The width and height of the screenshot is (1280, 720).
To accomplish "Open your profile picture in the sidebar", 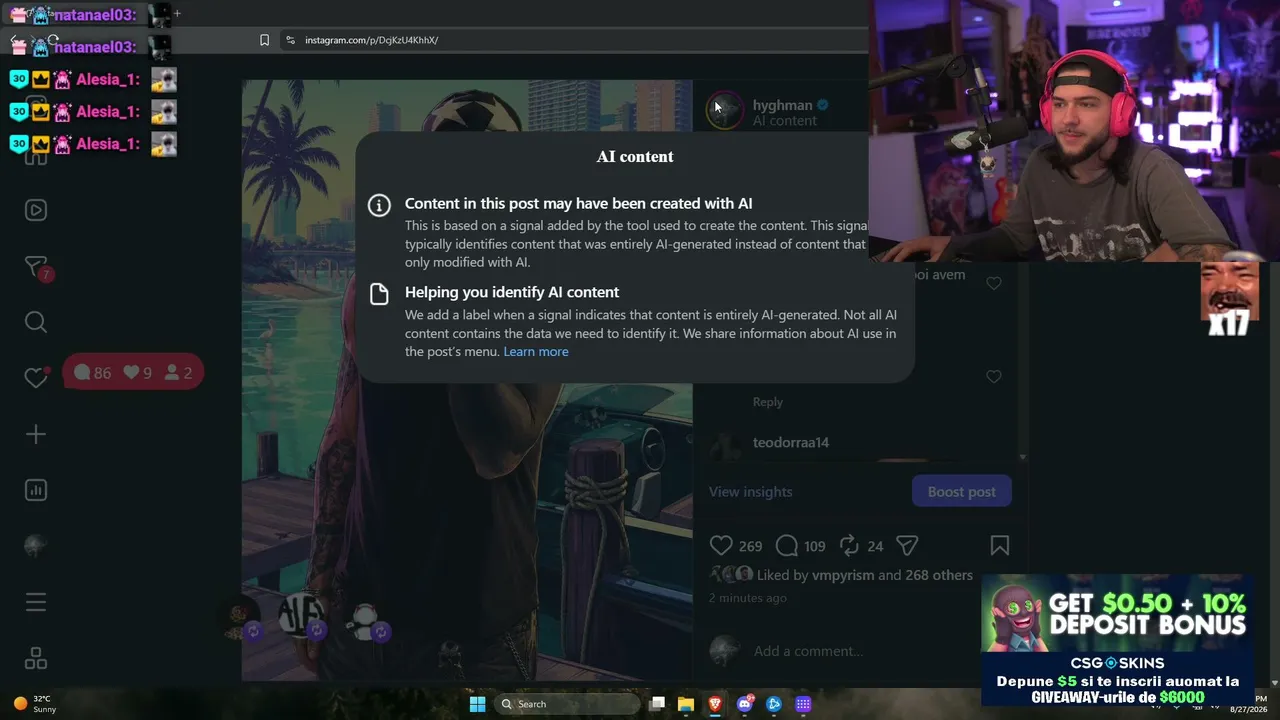I will pos(36,546).
